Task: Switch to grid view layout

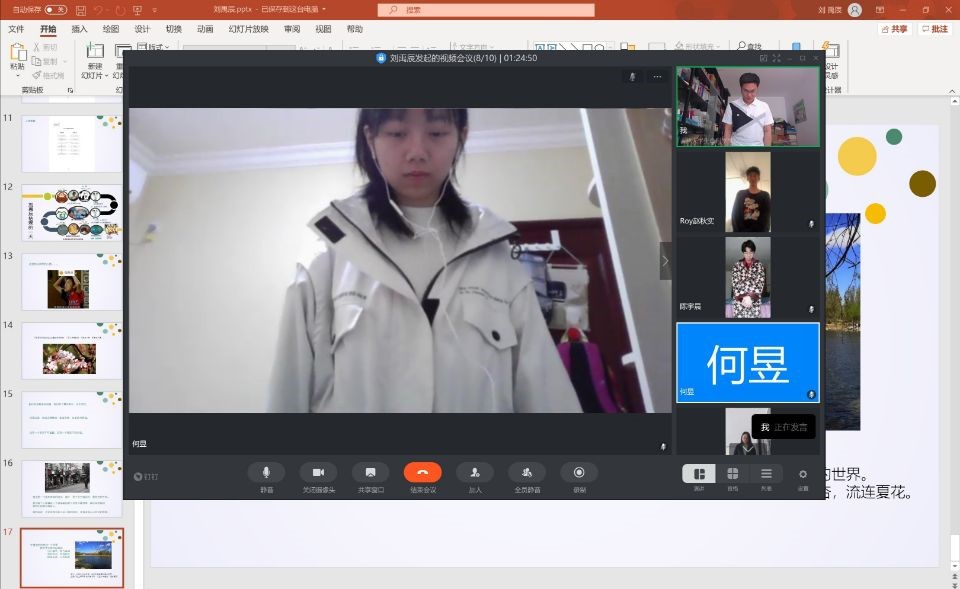Action: pyautogui.click(x=732, y=473)
